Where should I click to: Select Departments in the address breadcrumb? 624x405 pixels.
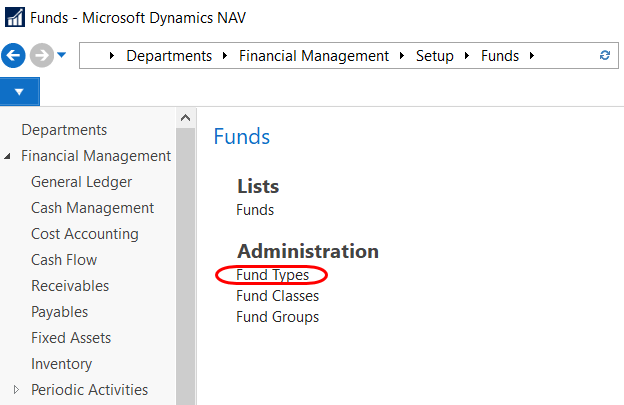coord(169,56)
